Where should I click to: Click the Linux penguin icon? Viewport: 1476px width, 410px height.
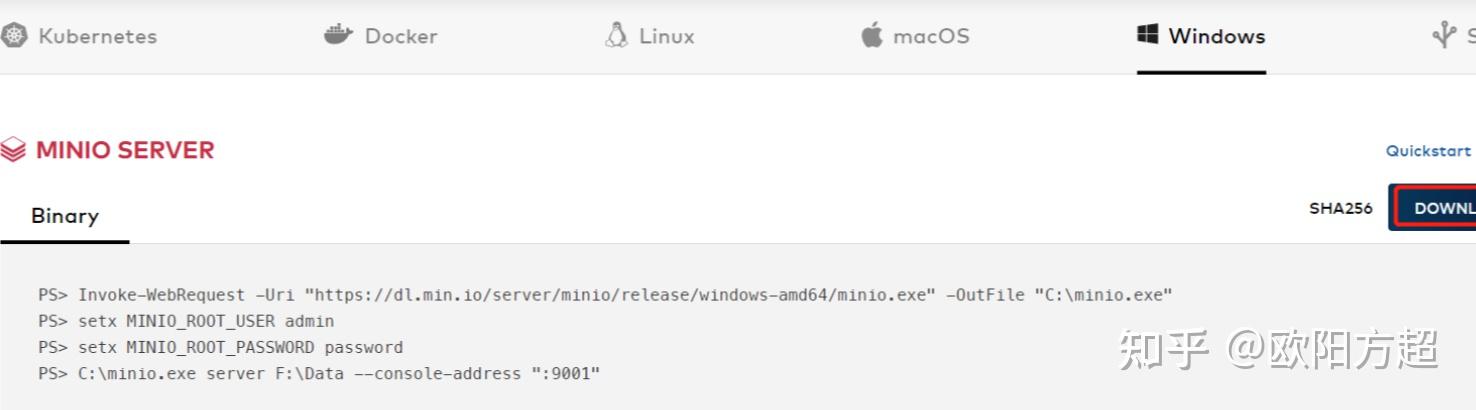616,36
